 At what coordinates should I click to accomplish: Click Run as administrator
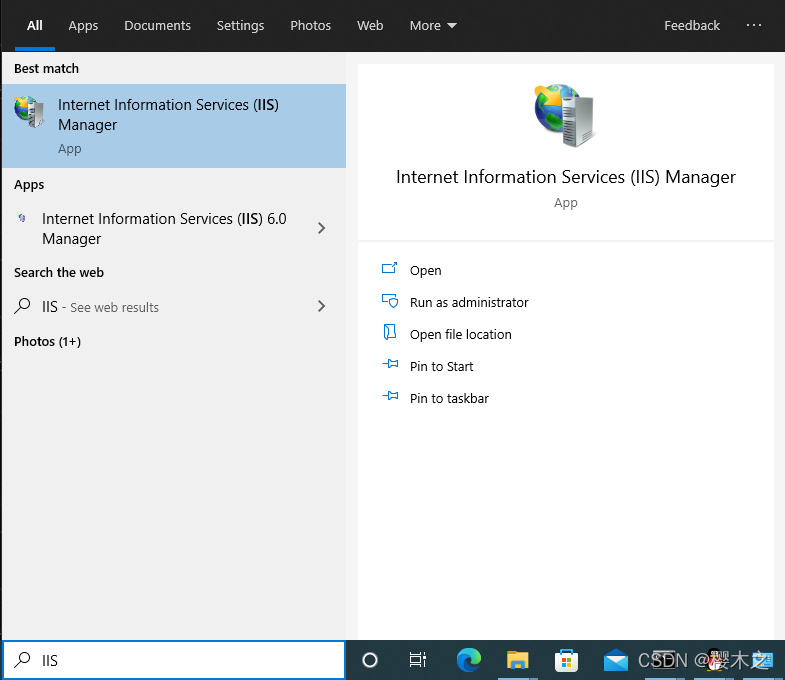click(x=469, y=302)
